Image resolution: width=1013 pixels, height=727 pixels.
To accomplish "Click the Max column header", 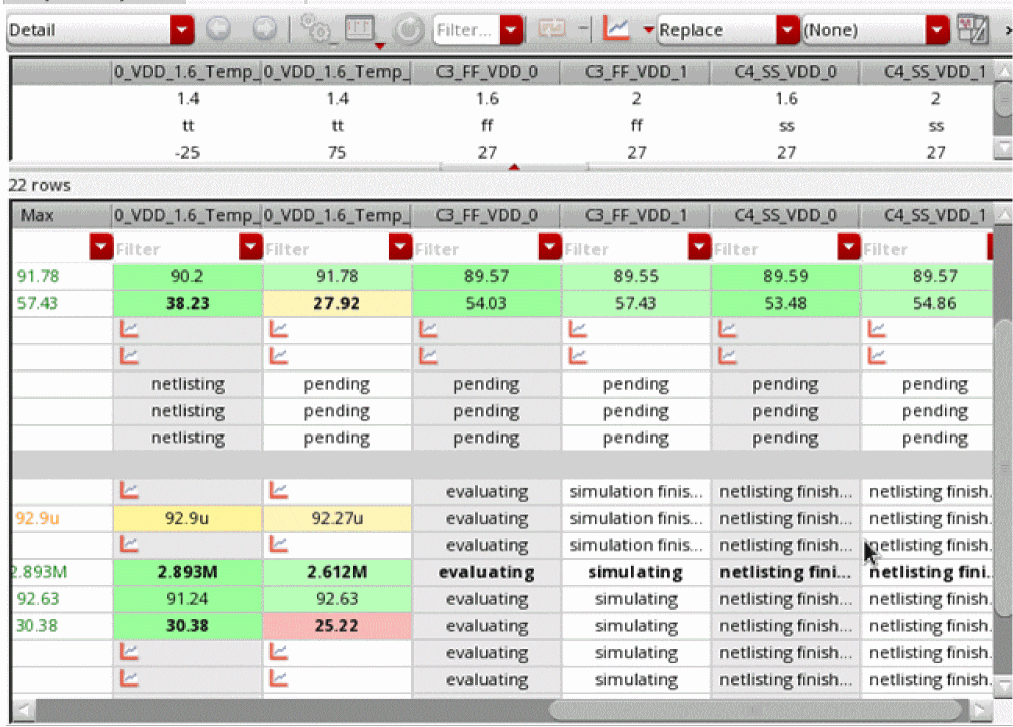I will click(x=61, y=215).
